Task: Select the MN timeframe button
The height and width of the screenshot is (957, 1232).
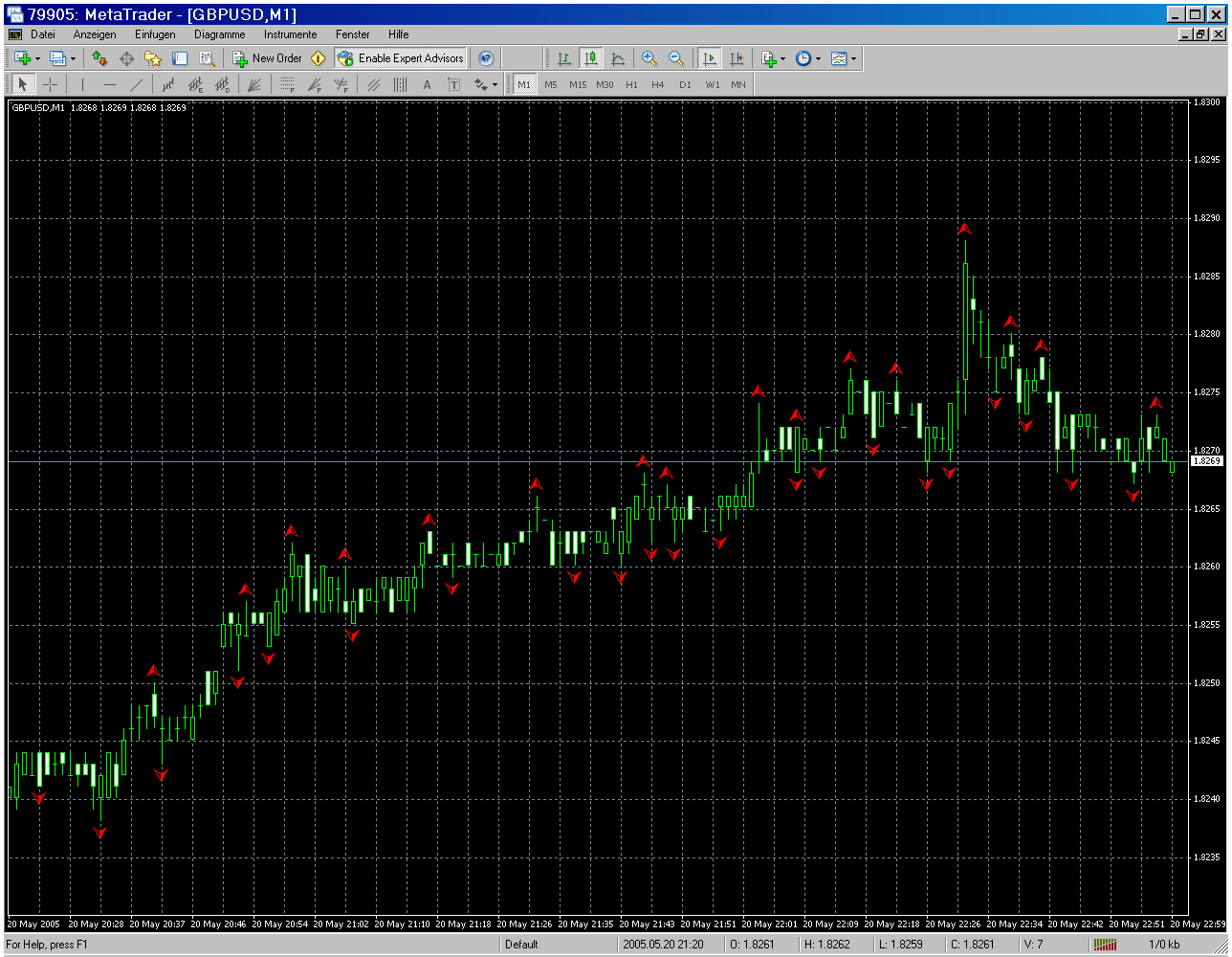Action: pos(738,84)
